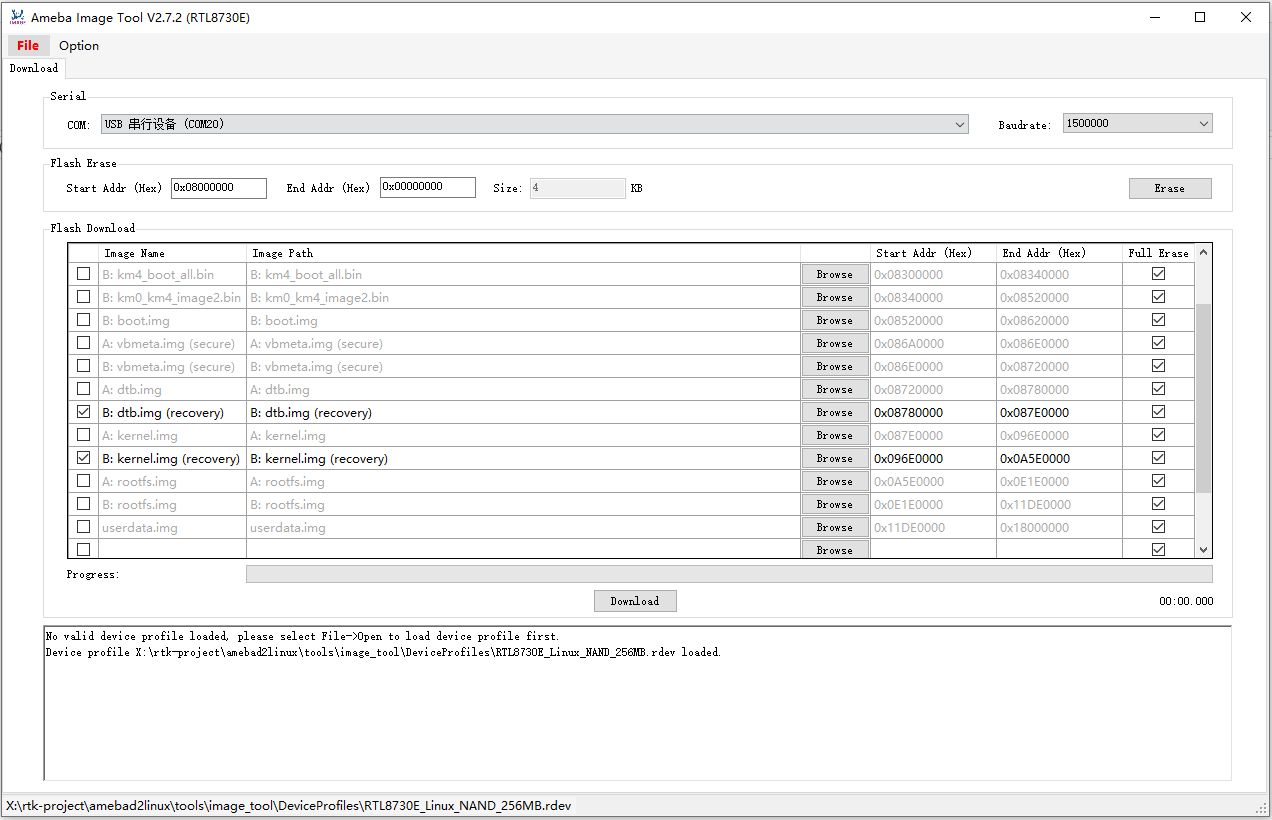Start flashing with the Download button
Image resolution: width=1272 pixels, height=820 pixels.
point(635,601)
